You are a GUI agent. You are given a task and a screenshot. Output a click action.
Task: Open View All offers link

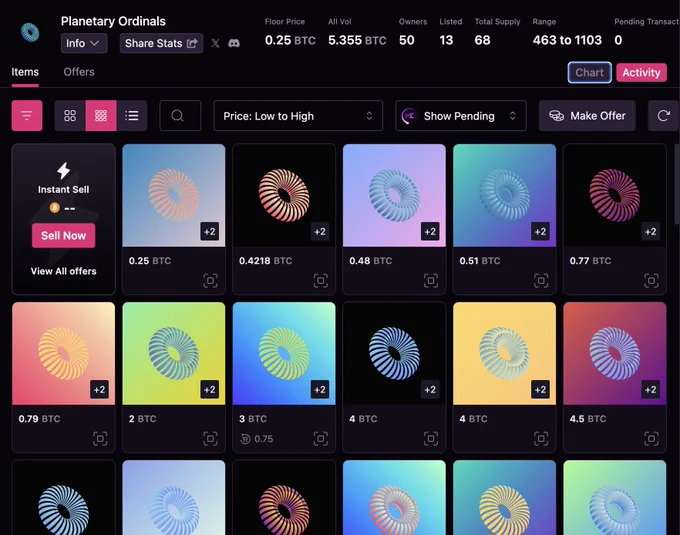click(63, 271)
